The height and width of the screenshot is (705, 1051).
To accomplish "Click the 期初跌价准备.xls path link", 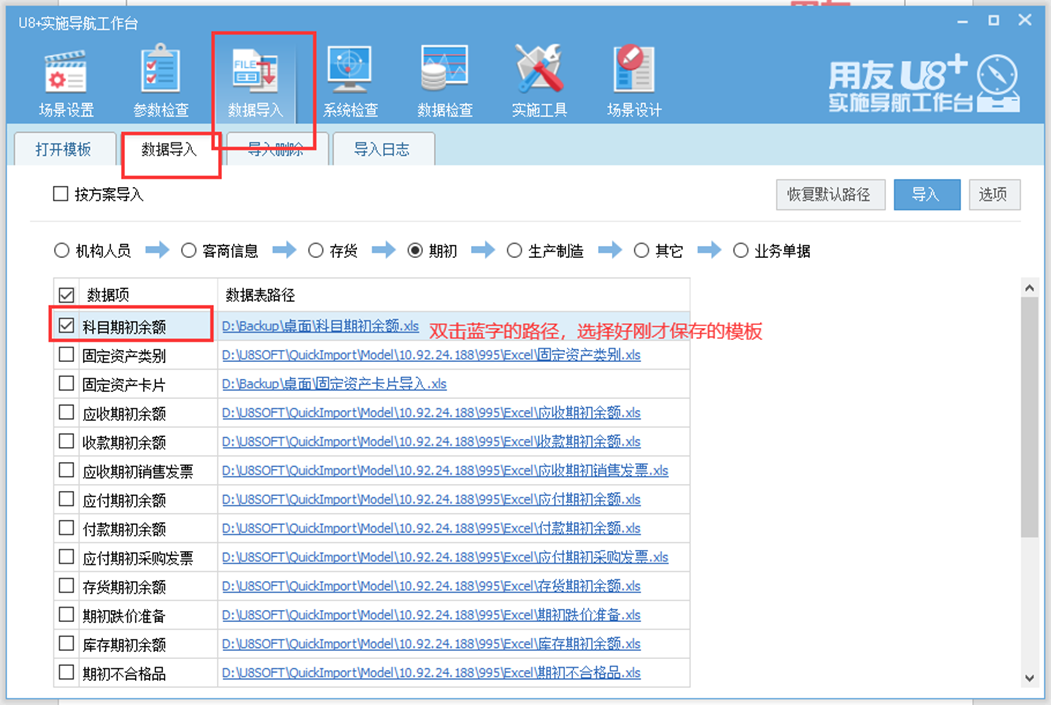I will click(x=431, y=615).
